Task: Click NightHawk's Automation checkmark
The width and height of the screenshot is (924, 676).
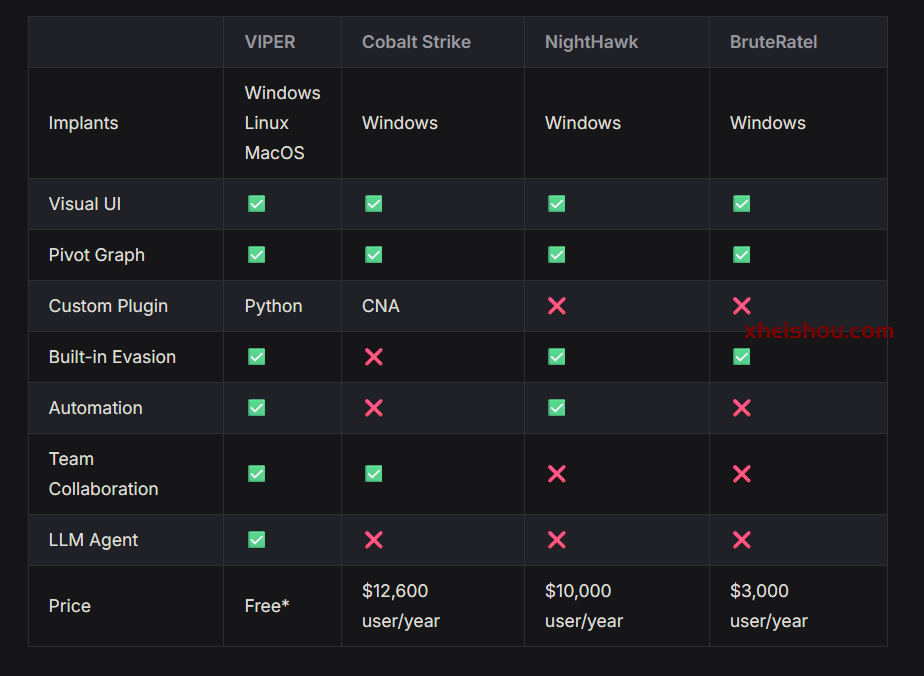Action: [x=557, y=408]
